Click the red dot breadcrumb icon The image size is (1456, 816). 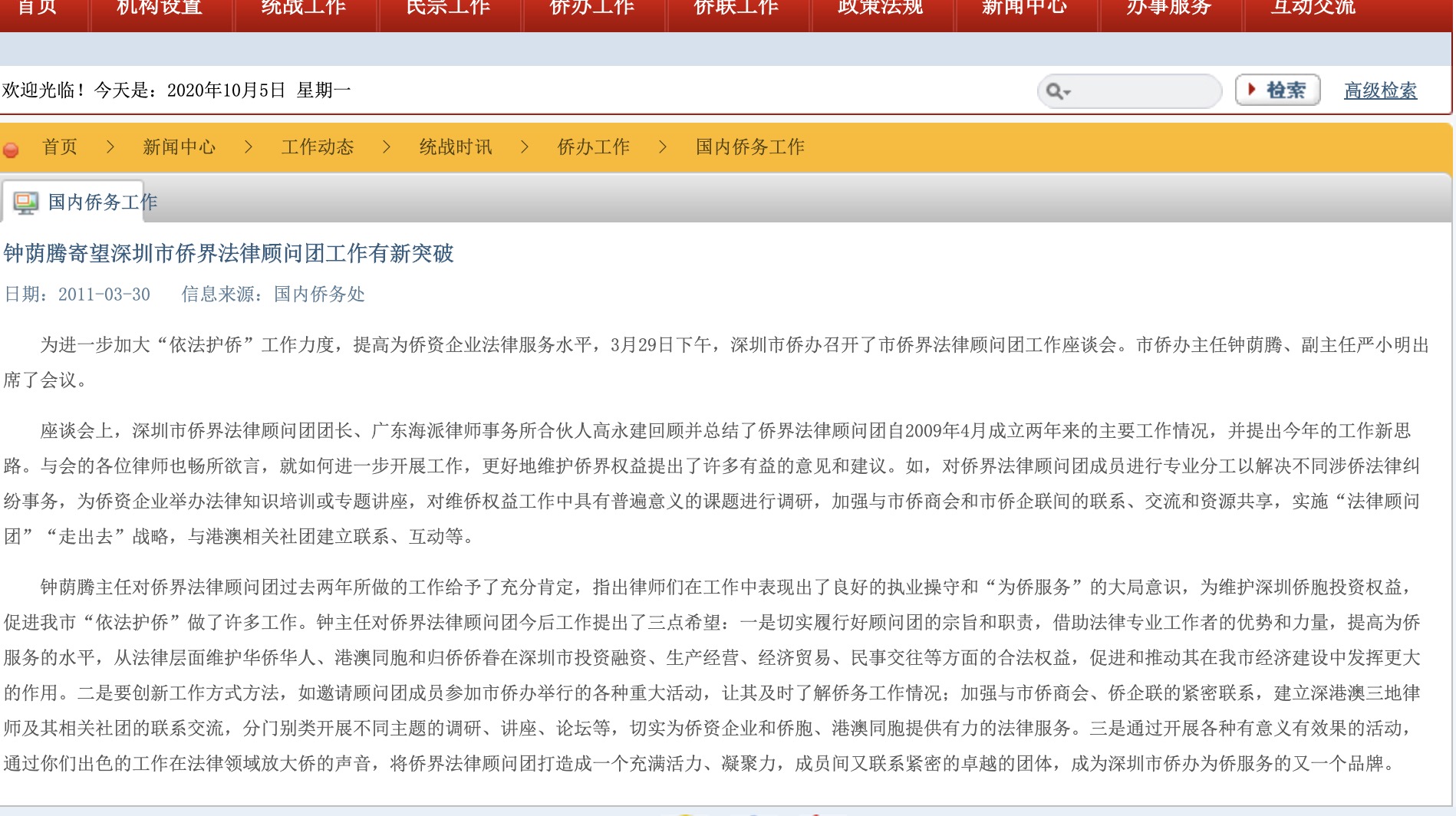(11, 150)
